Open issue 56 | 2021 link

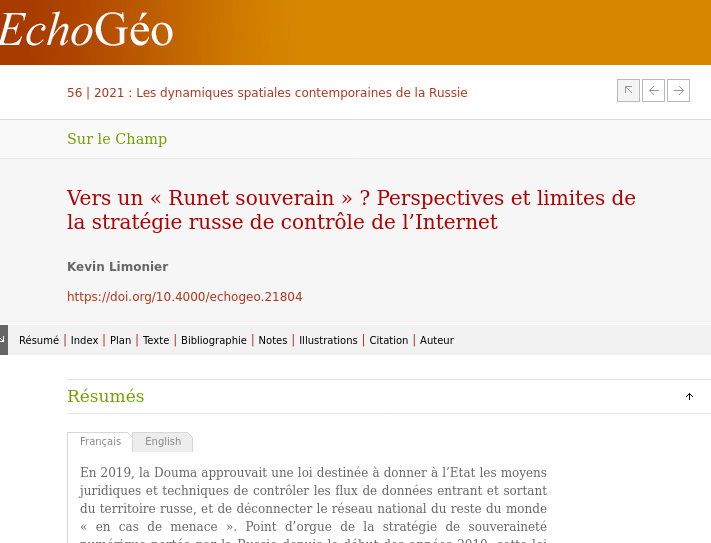tap(267, 93)
